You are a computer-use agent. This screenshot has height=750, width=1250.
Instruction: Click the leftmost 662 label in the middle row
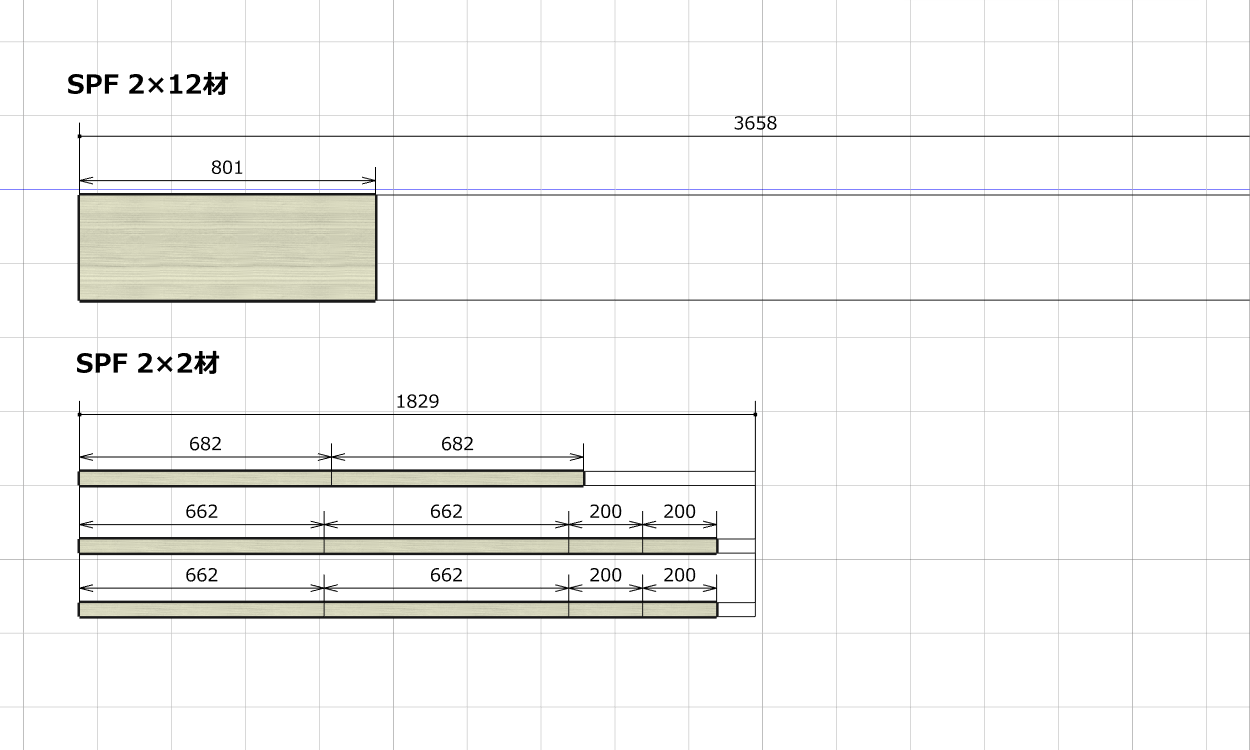(x=202, y=512)
